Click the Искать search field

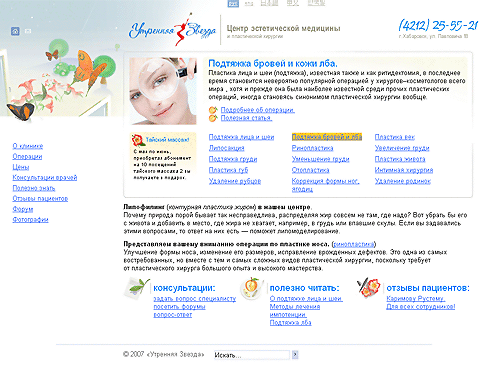point(252,355)
